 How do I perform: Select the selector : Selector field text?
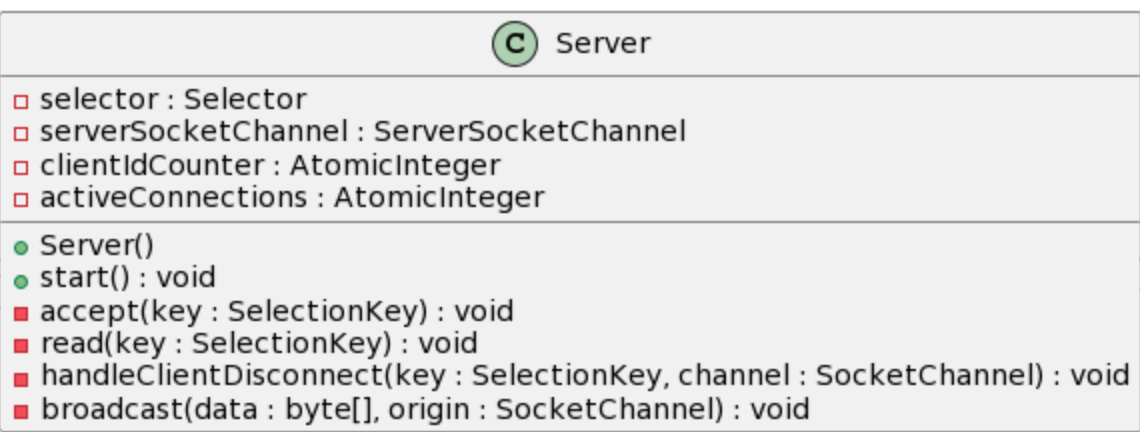click(x=172, y=100)
